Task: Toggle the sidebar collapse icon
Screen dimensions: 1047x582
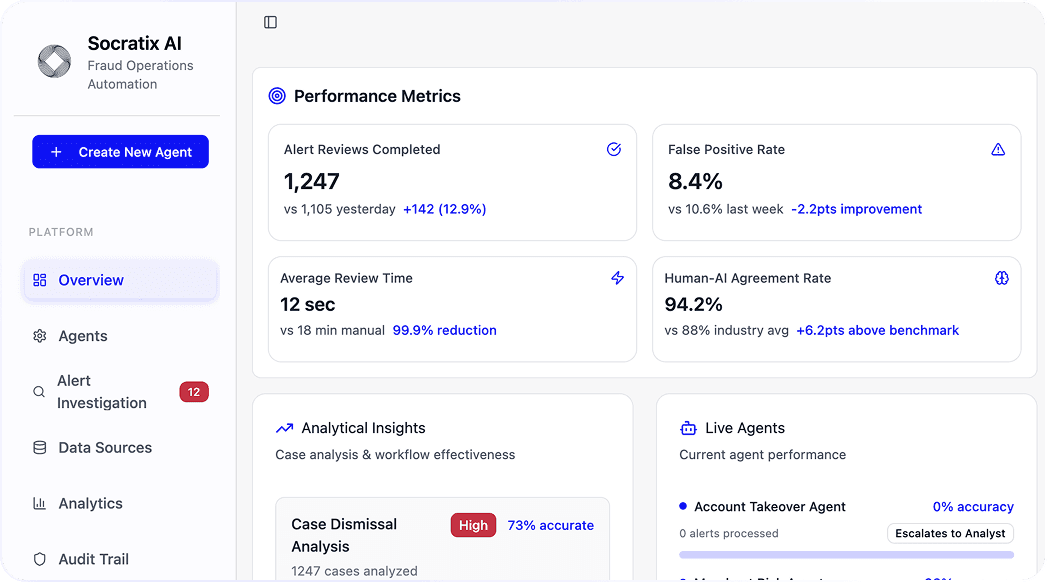Action: 270,22
